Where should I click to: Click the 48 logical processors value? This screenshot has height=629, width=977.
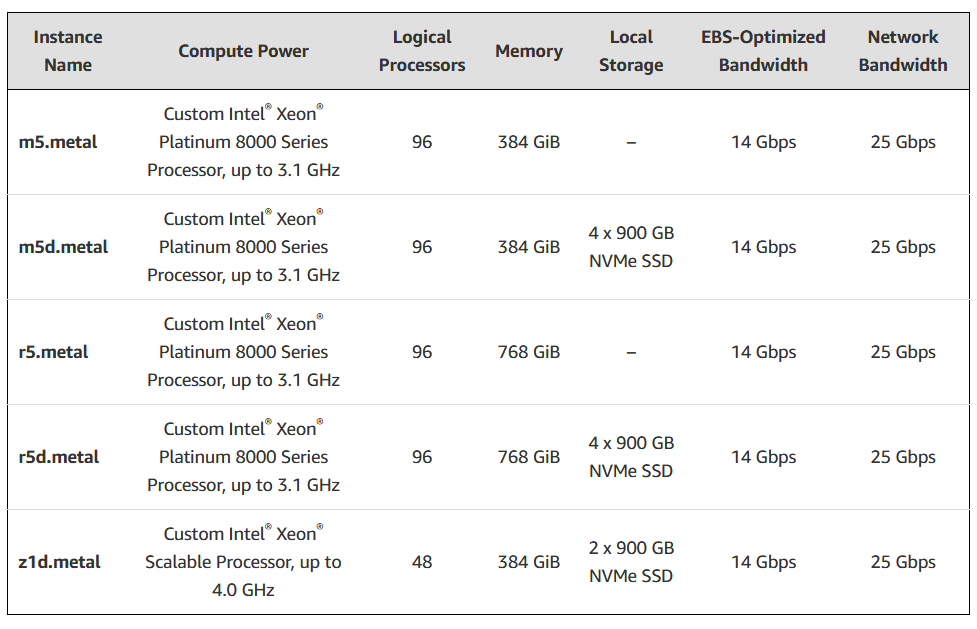click(x=422, y=562)
